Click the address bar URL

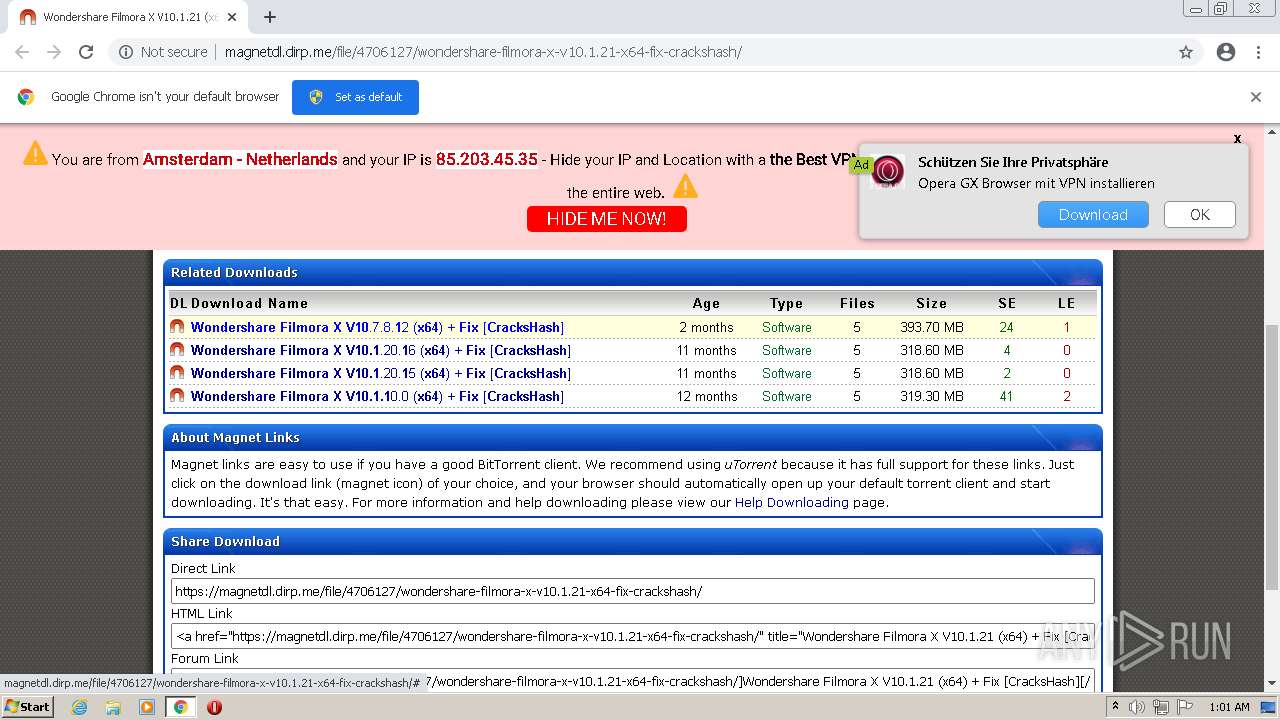pyautogui.click(x=483, y=52)
